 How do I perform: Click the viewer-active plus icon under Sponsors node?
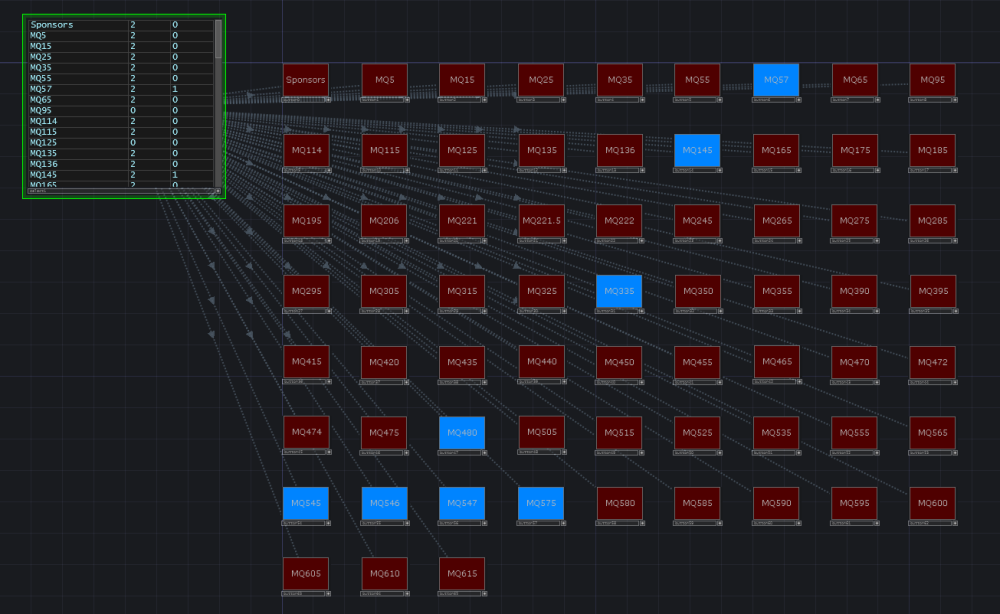326,100
